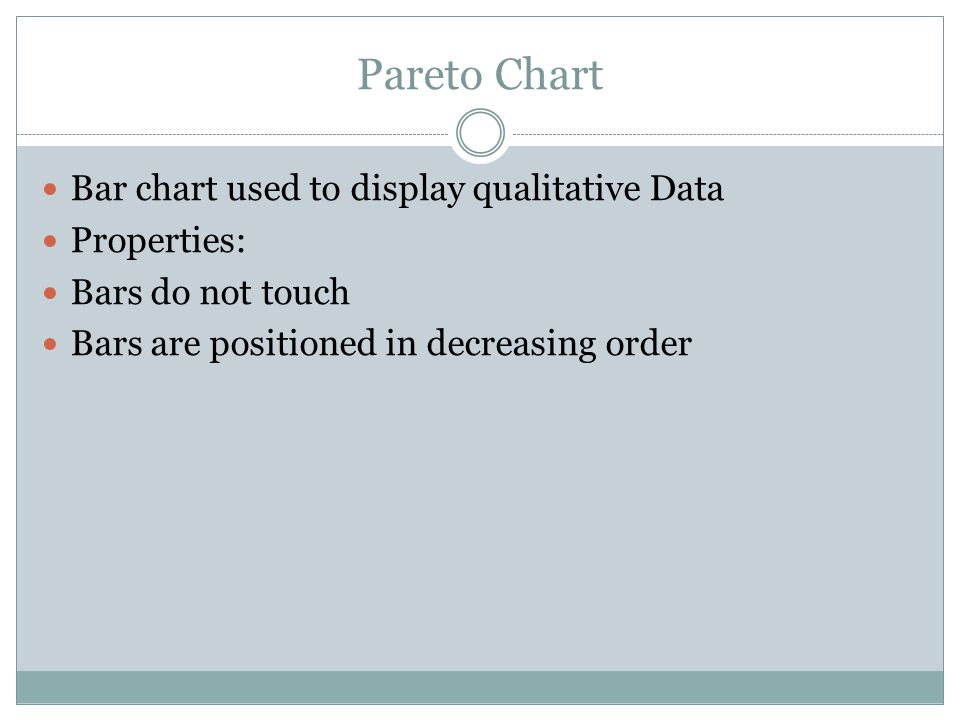The height and width of the screenshot is (720, 960).
Task: Click the word 'positioned' in last bullet
Action: (293, 343)
